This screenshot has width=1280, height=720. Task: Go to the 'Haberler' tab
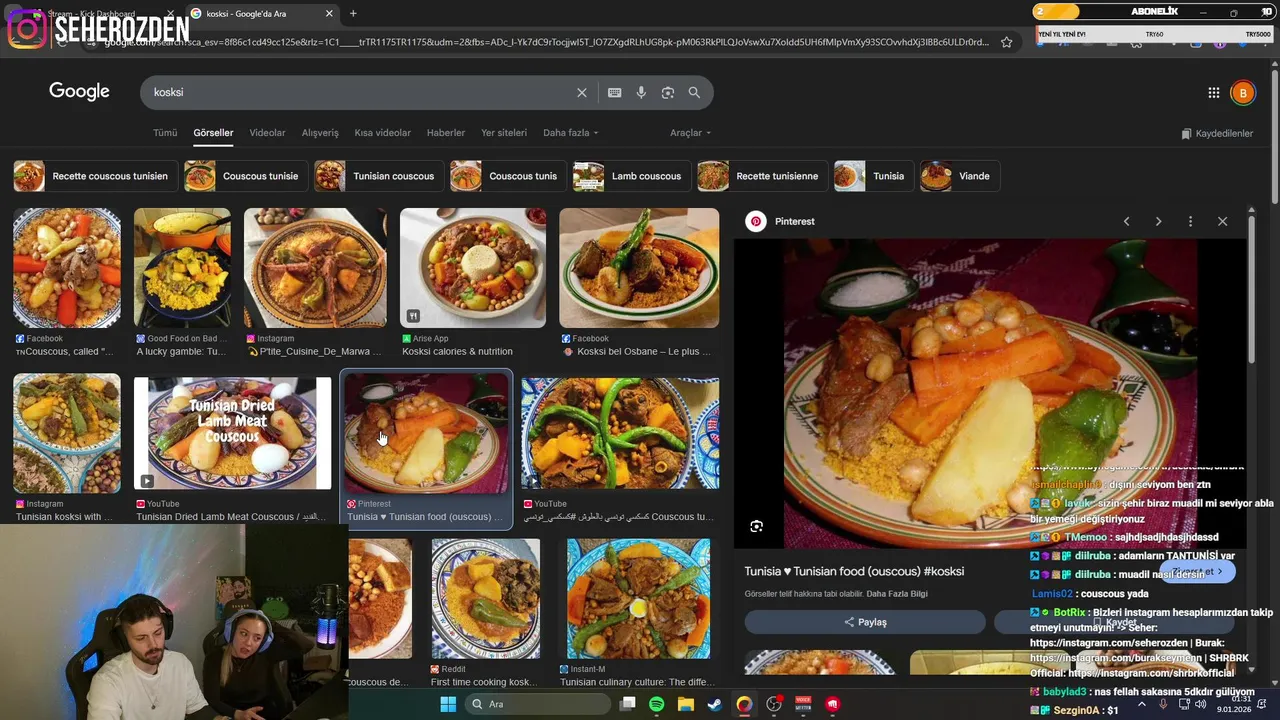pyautogui.click(x=446, y=133)
